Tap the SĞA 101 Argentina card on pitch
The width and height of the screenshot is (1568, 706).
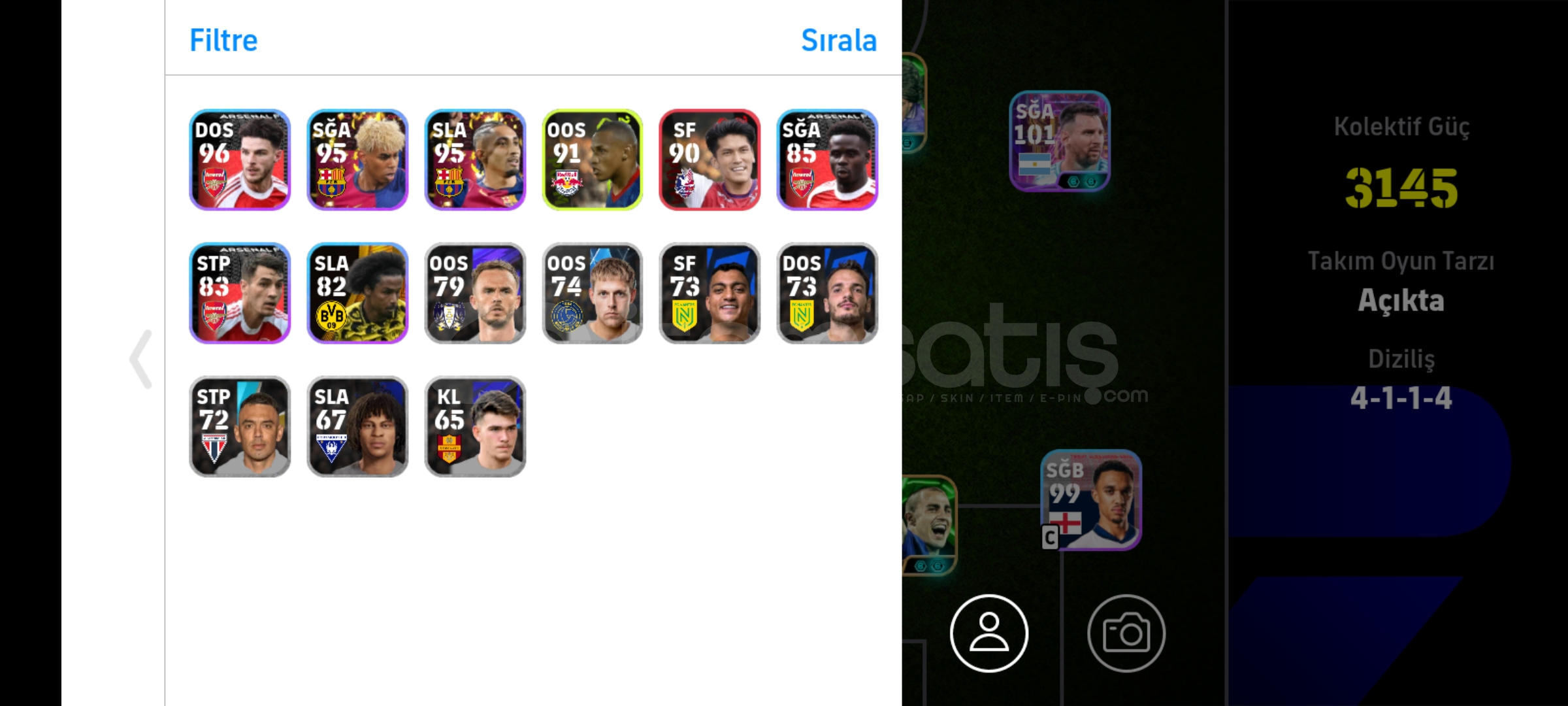coord(1060,141)
